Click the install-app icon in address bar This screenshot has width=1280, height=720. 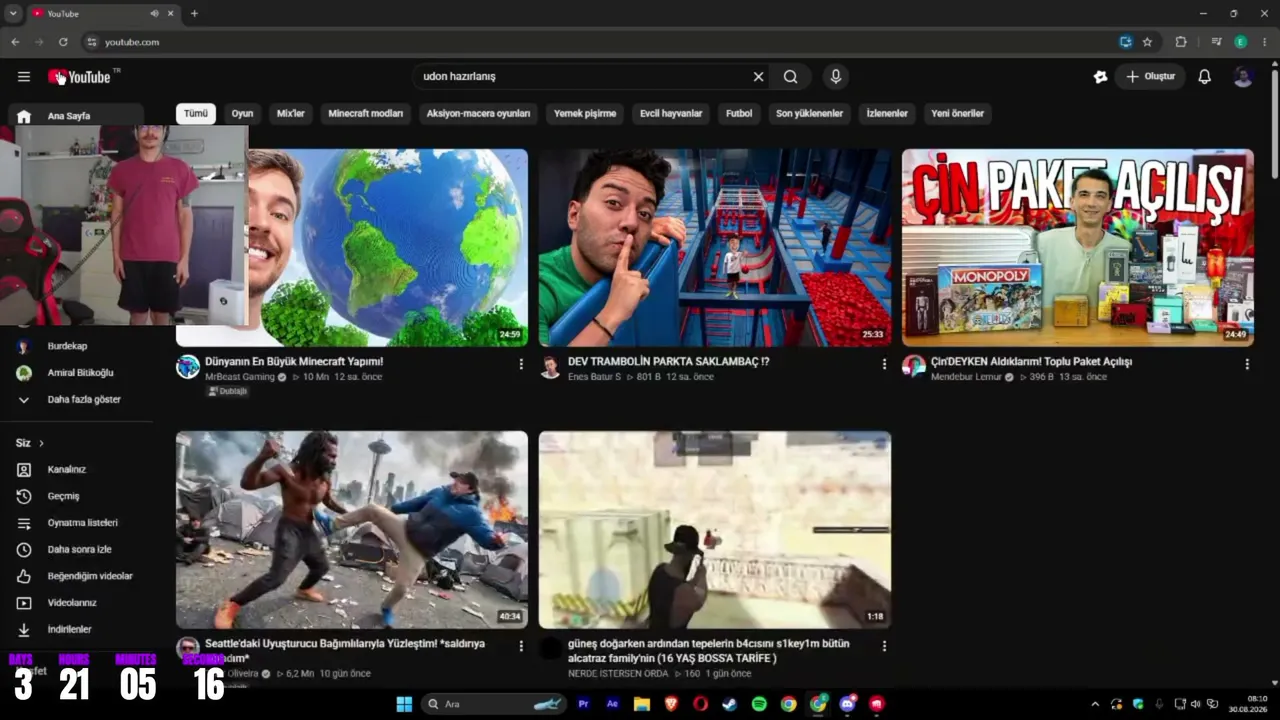1125,42
